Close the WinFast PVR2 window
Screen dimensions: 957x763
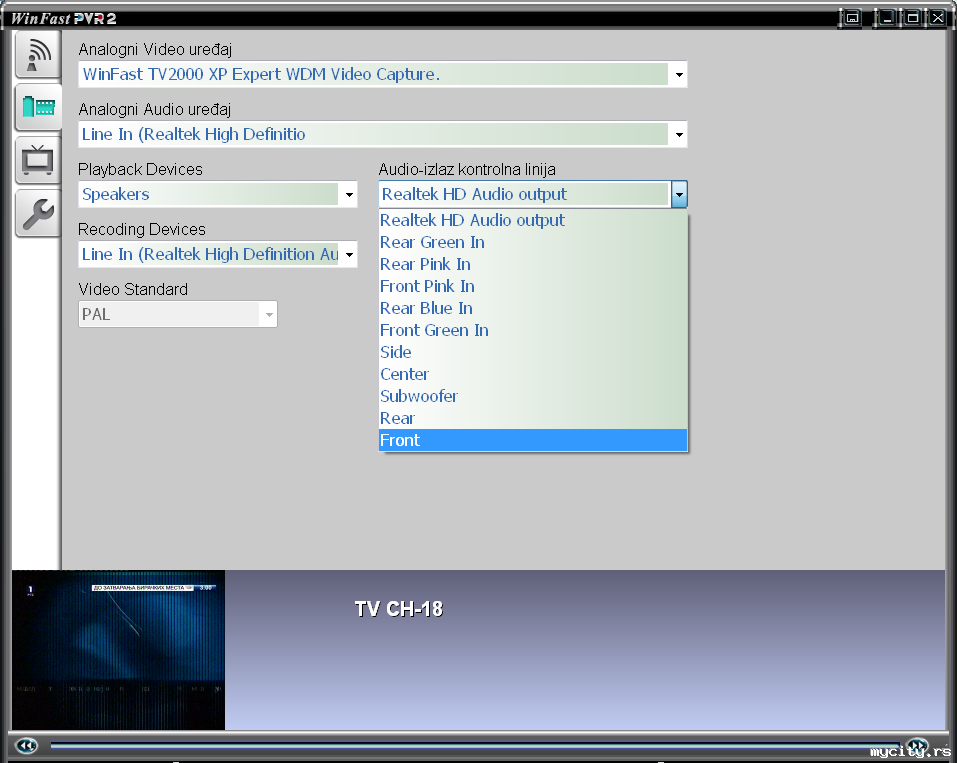(x=937, y=18)
